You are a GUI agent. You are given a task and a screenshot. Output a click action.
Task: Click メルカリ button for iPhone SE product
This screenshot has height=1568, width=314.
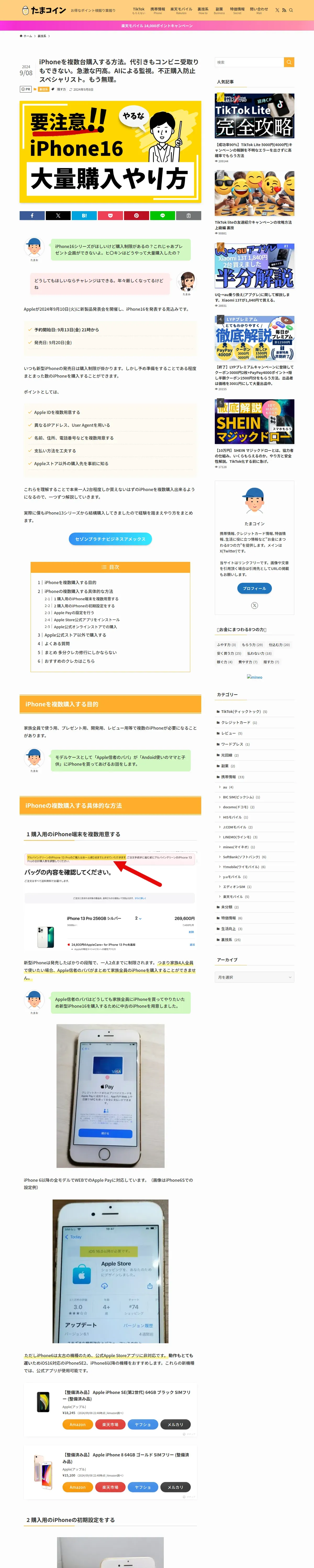point(176,1424)
